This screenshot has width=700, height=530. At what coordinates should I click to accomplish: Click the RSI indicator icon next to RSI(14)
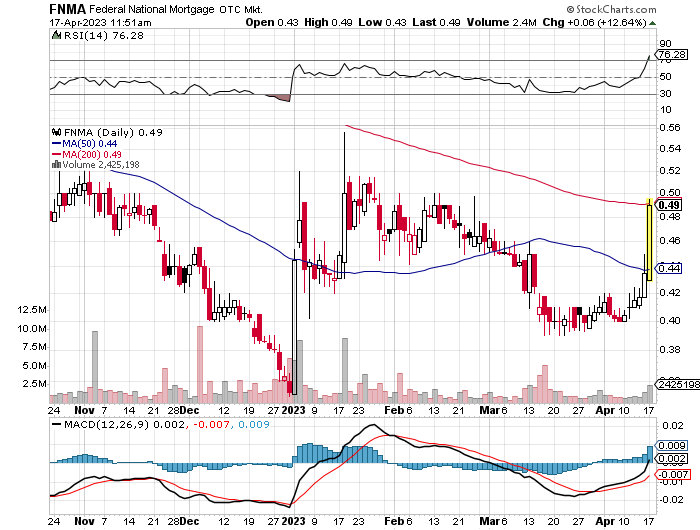[56, 35]
